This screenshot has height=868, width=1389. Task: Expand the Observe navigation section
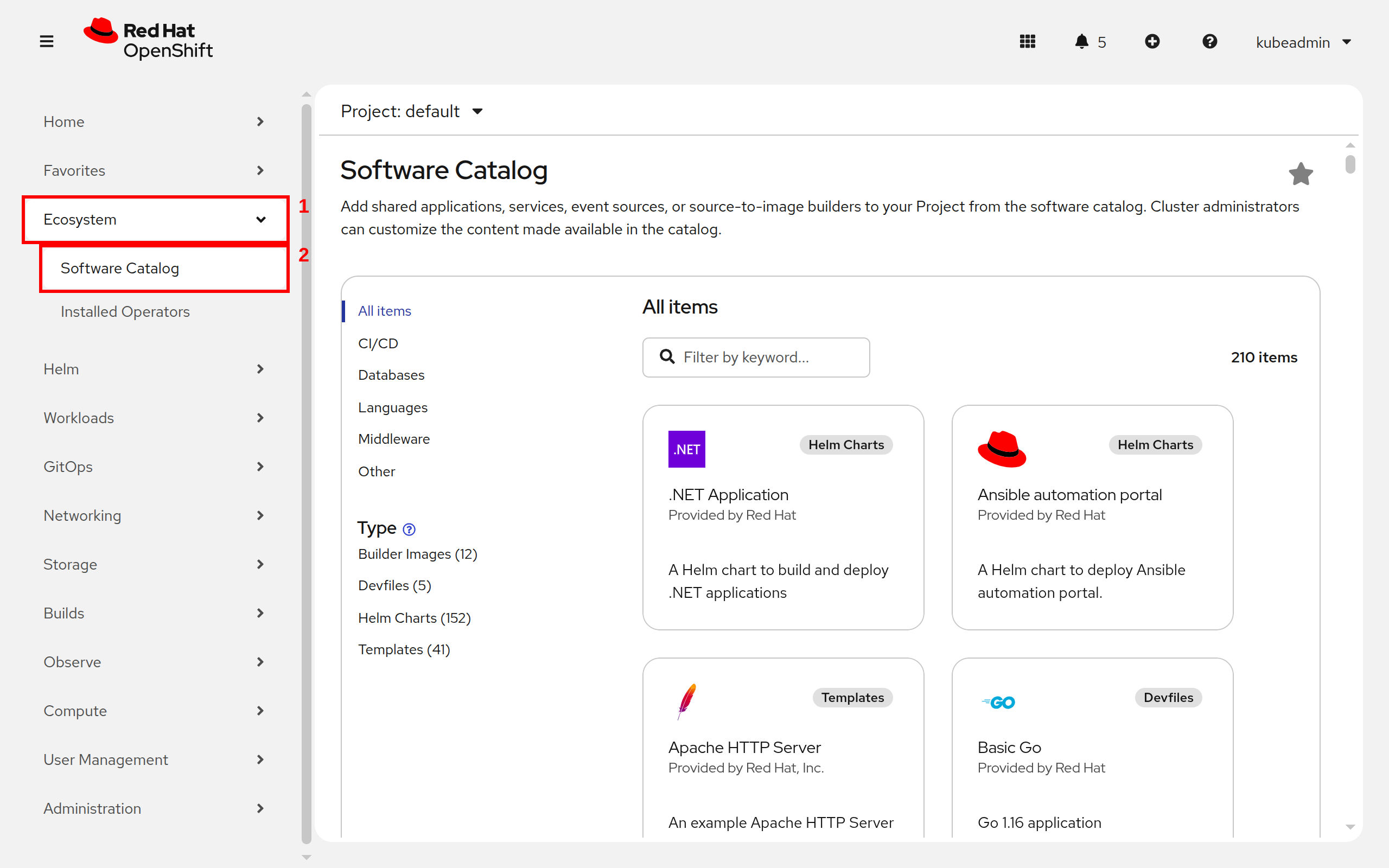point(155,662)
